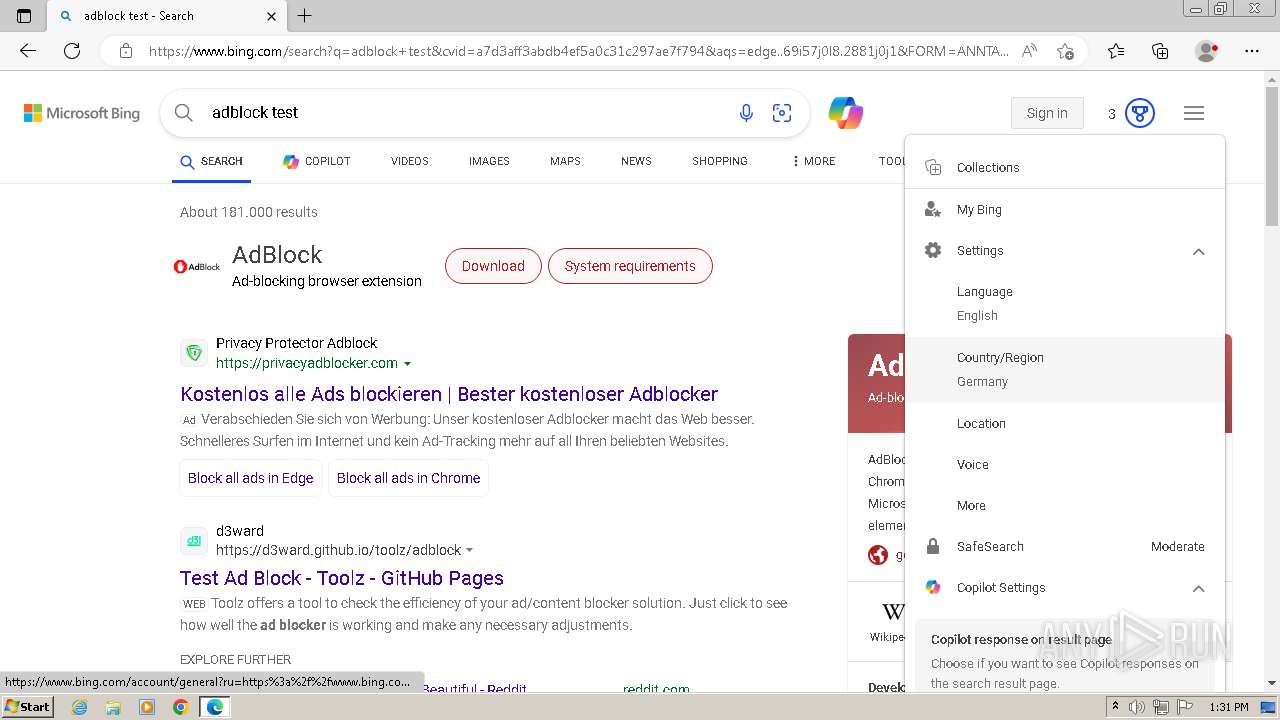This screenshot has height=720, width=1280.
Task: Close the adblock test tab
Action: (x=272, y=16)
